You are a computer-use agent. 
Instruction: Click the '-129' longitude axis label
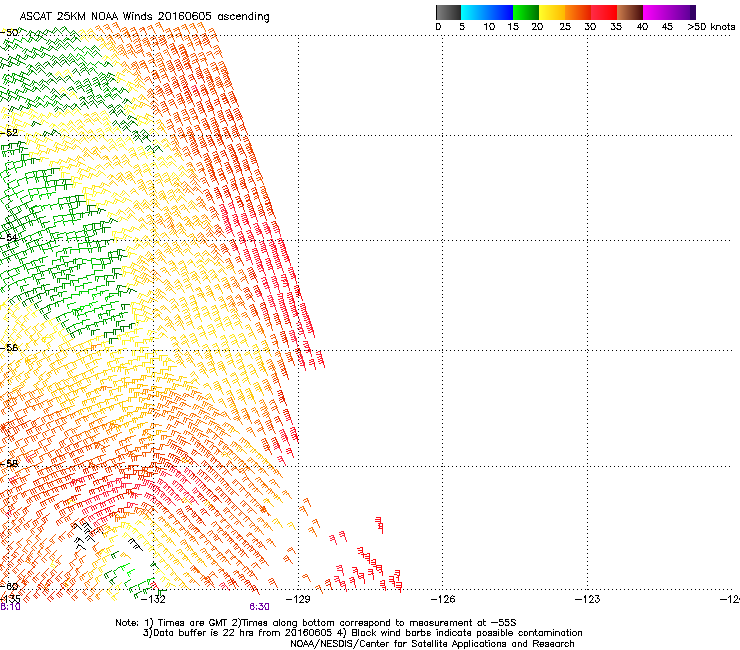(x=298, y=599)
